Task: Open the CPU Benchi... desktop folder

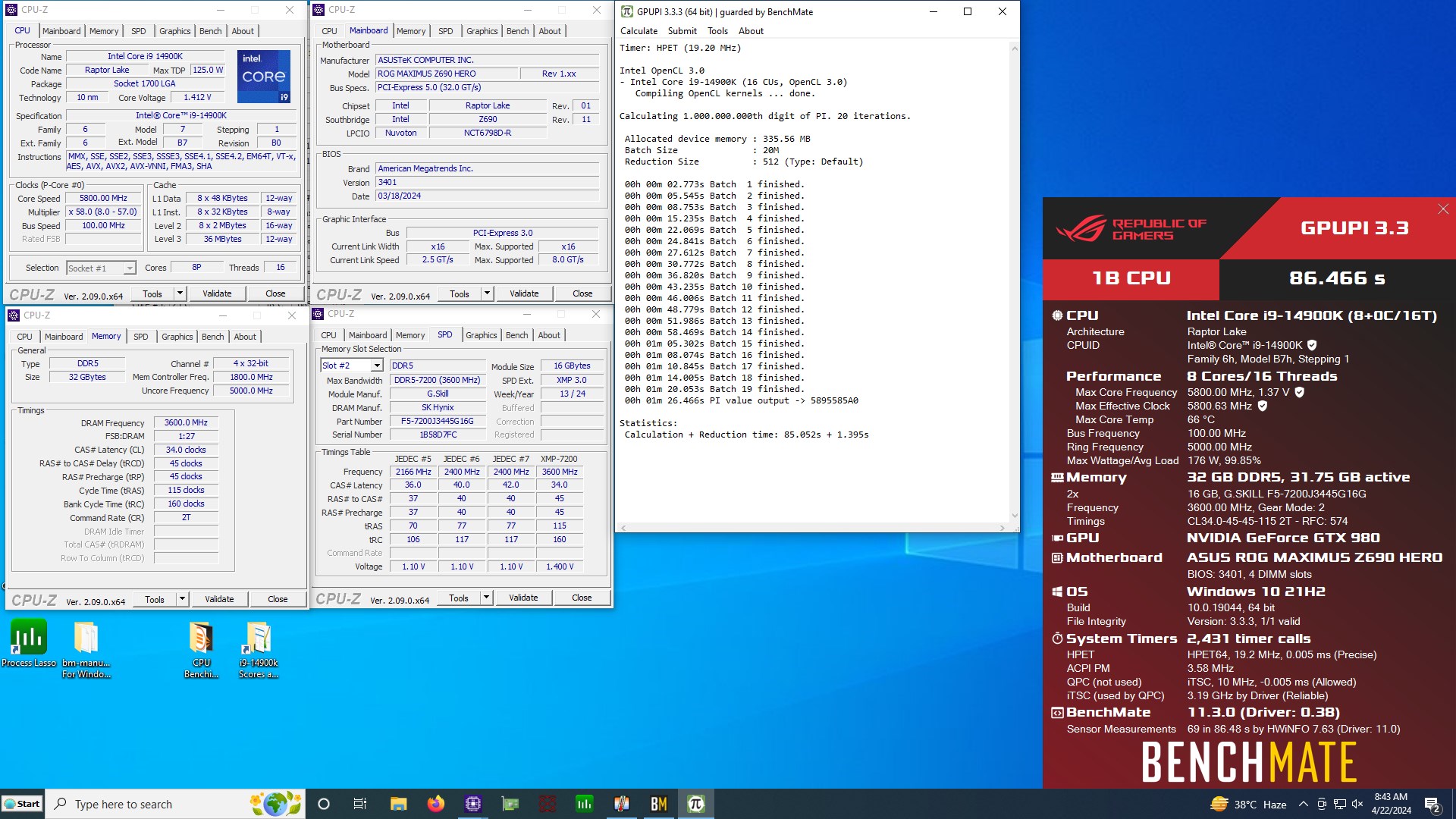Action: pos(201,649)
